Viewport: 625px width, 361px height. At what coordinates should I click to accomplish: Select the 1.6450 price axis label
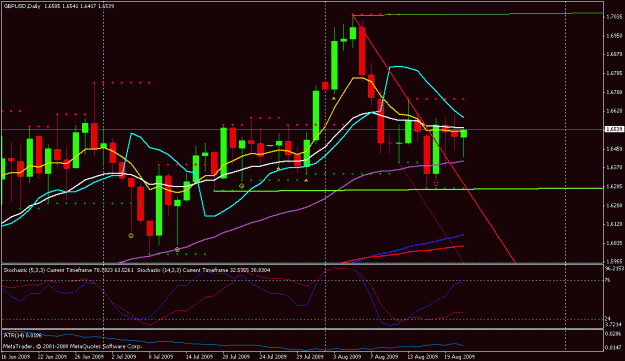click(613, 149)
